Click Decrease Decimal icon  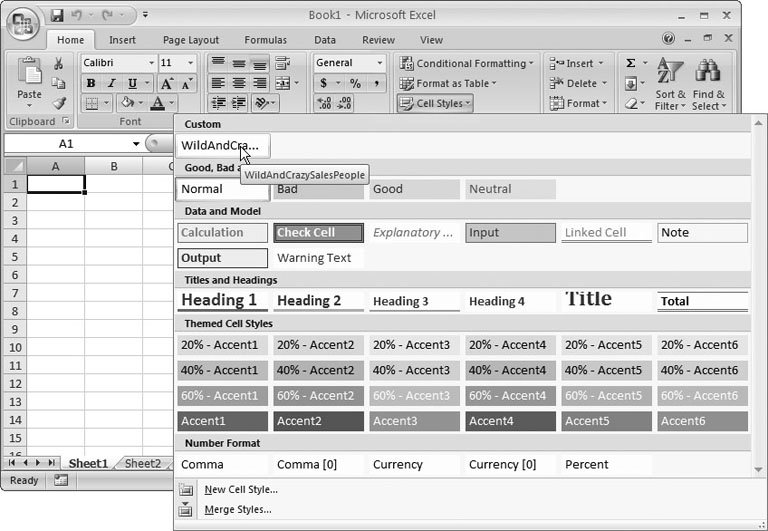click(344, 103)
